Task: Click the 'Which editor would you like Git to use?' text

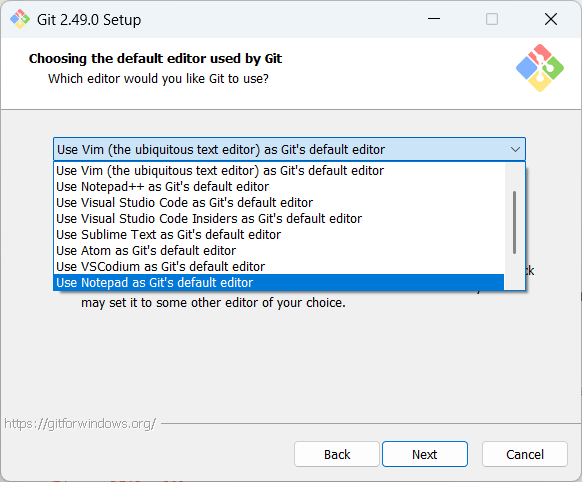Action: click(158, 79)
